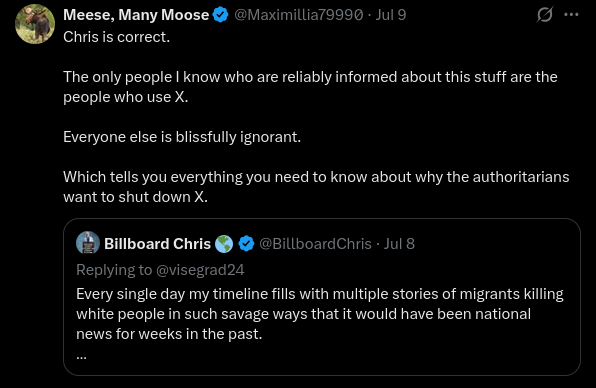Open the @Maximillia79990 handle

coord(299,15)
